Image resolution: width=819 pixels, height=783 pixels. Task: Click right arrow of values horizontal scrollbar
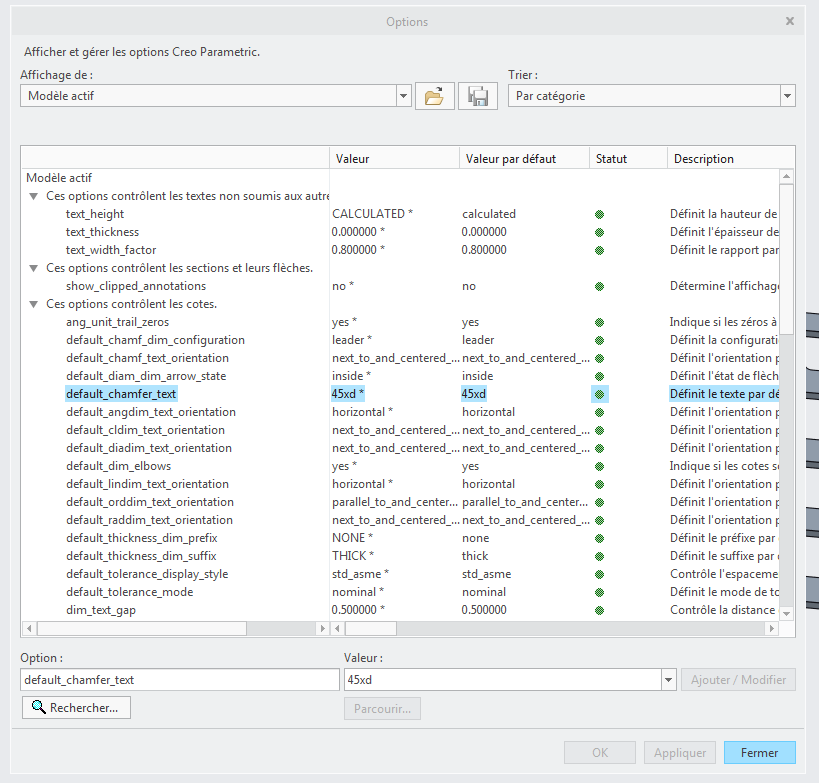pos(772,628)
